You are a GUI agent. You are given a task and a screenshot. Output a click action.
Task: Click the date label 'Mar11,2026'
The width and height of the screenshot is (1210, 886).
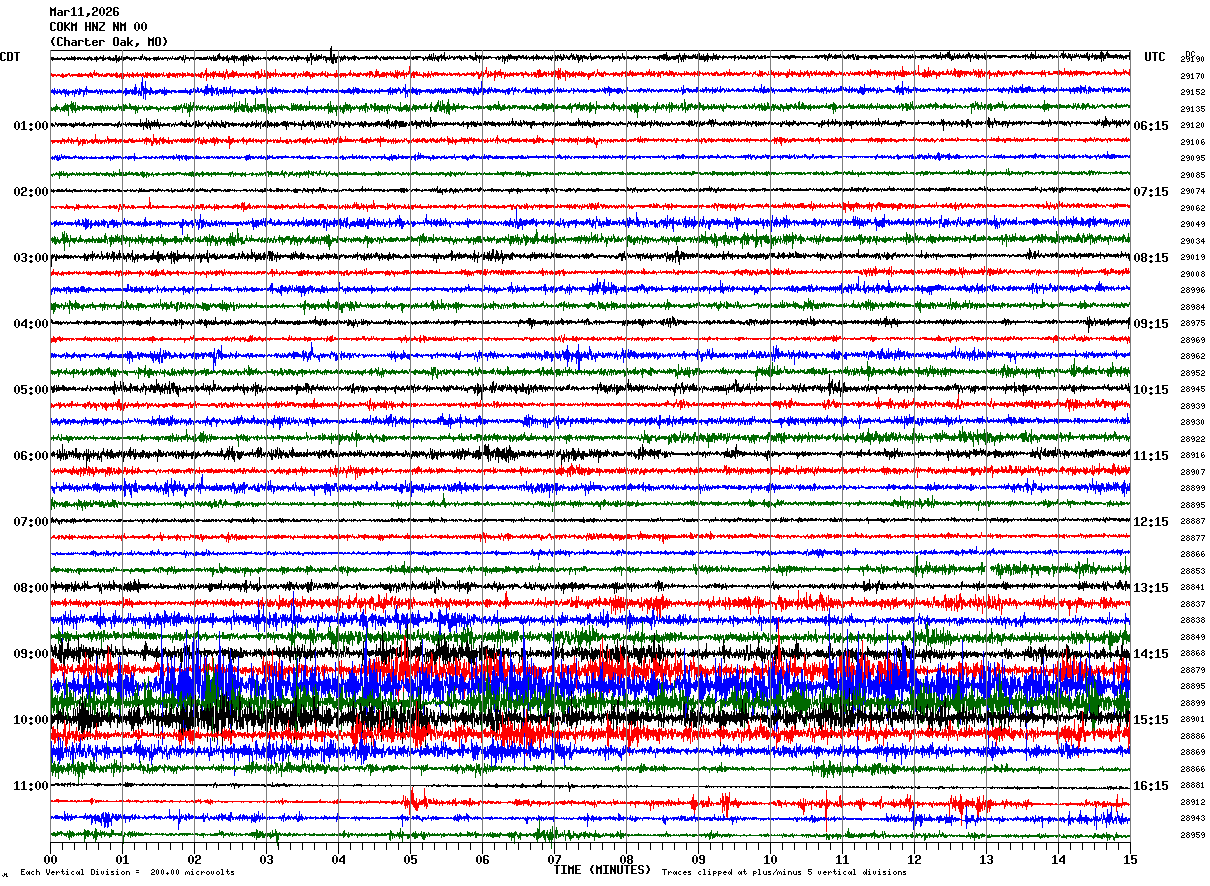coord(84,12)
